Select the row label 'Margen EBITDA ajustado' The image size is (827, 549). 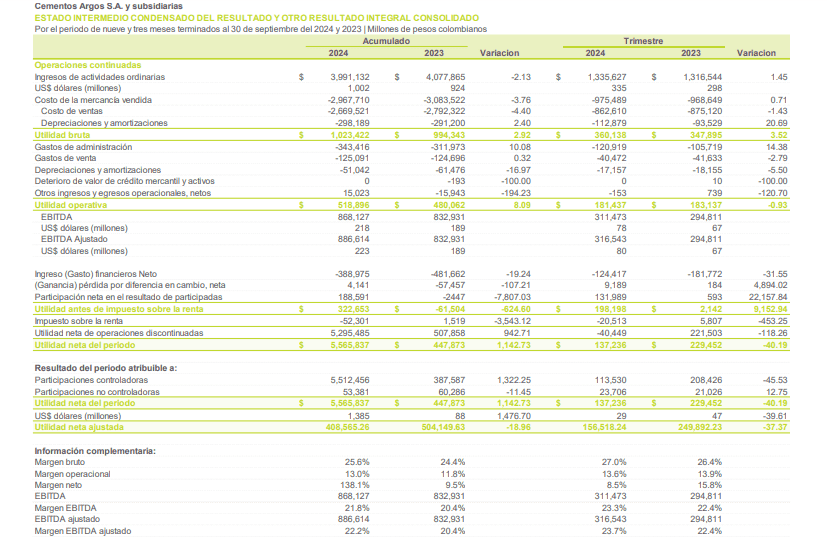click(83, 531)
